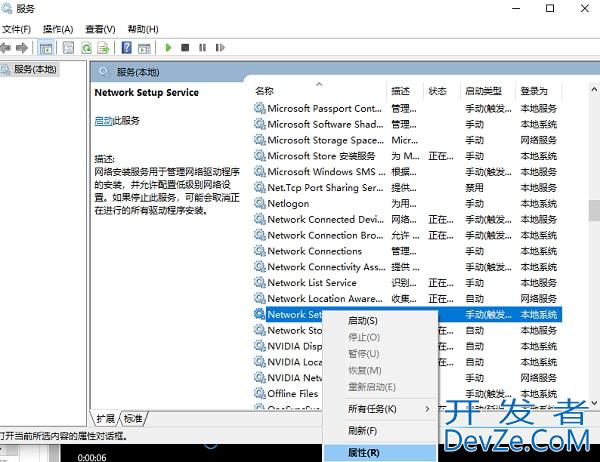The height and width of the screenshot is (462, 600).
Task: Click gear icon of Network Connected Devi... row
Action: tap(260, 219)
